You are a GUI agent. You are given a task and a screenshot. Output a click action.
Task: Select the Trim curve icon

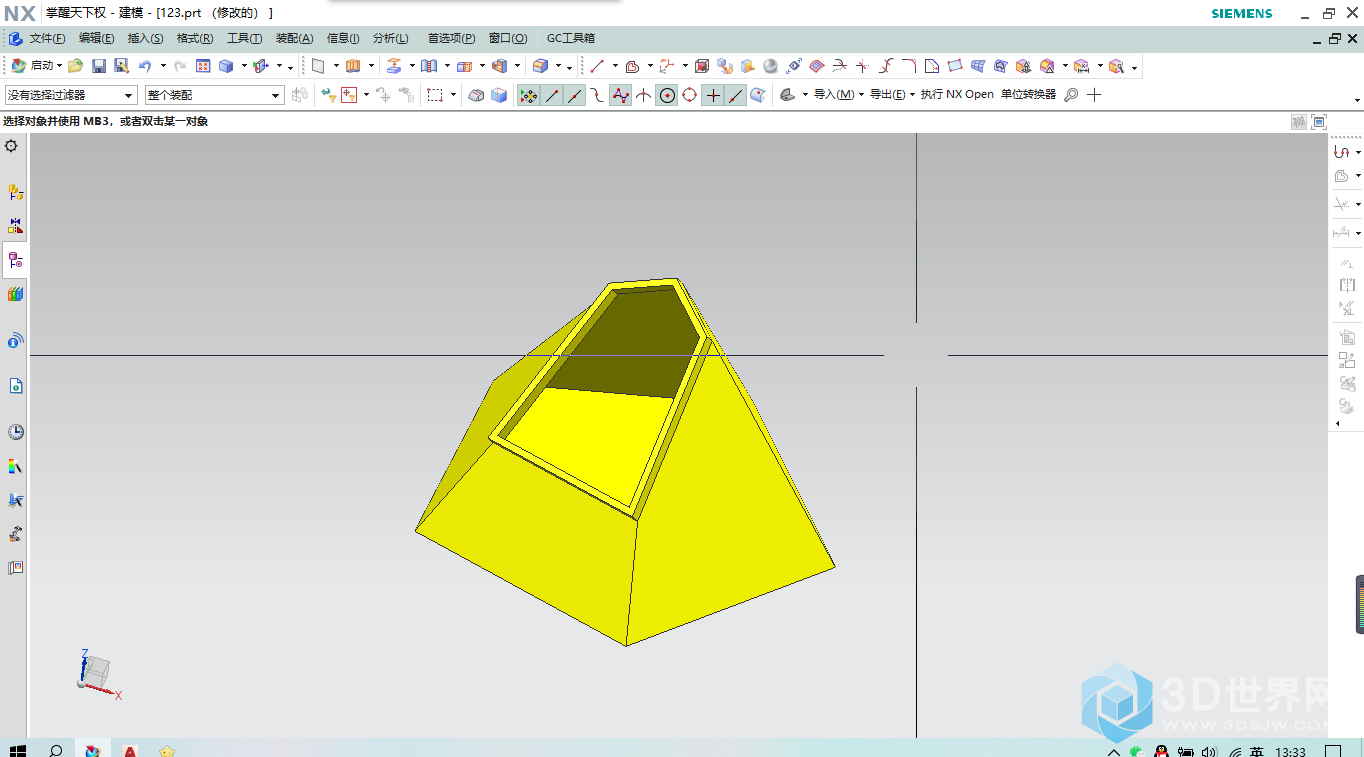[840, 66]
